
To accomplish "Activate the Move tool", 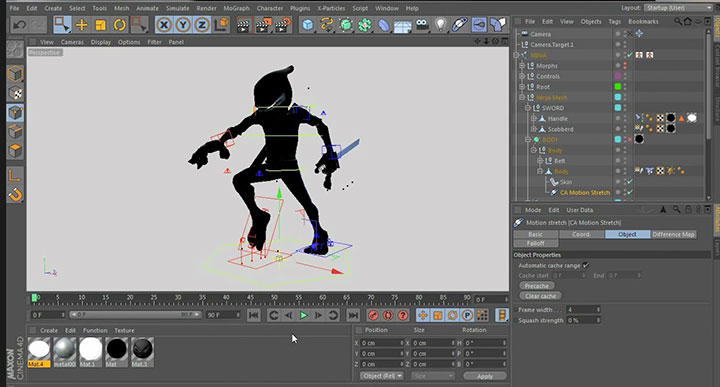I will coord(81,25).
